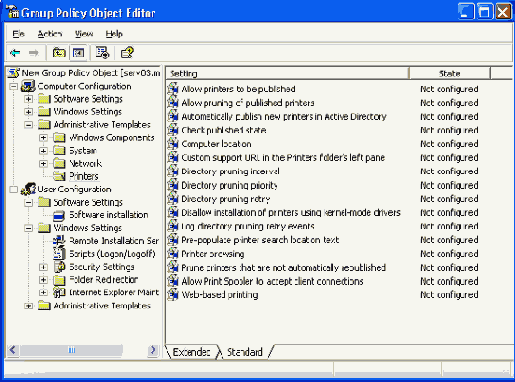
Task: Select Directory pruning interval setting
Action: click(x=230, y=171)
